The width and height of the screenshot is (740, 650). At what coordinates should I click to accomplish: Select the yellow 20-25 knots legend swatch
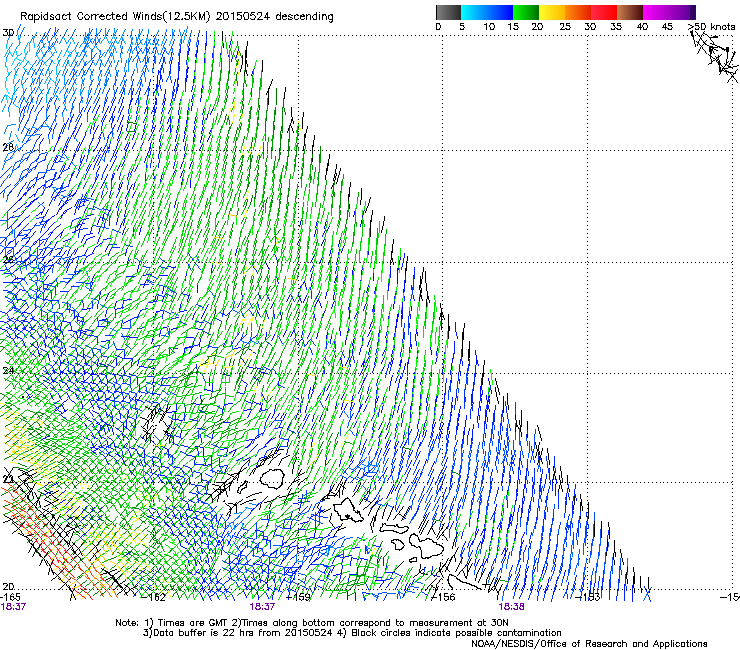point(552,12)
